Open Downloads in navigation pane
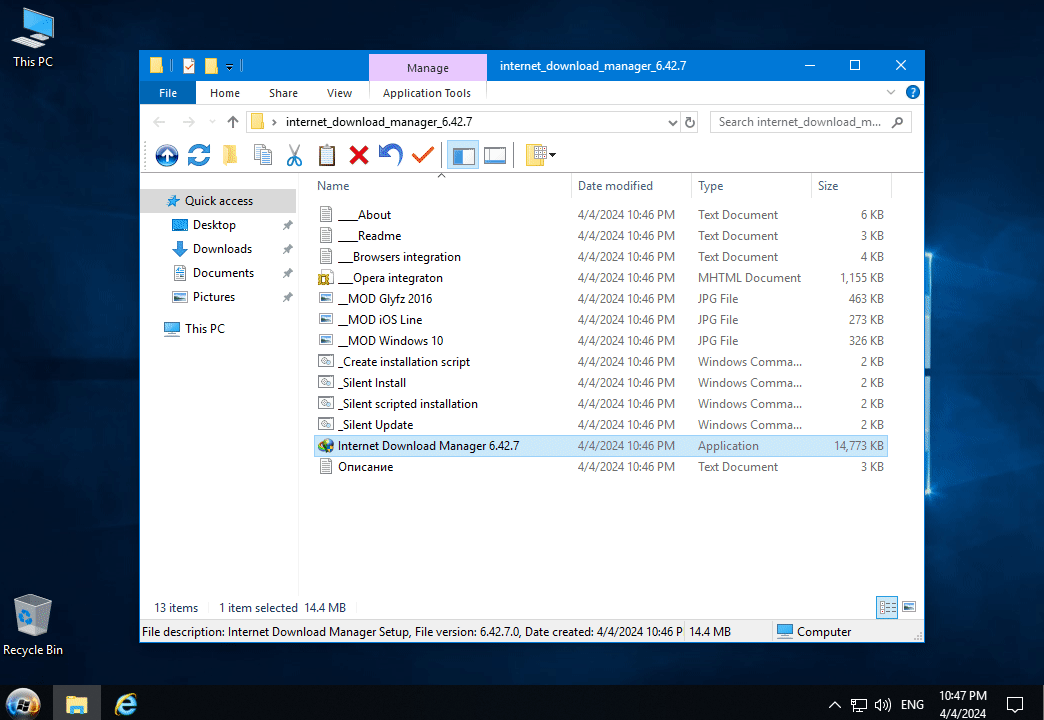 222,248
